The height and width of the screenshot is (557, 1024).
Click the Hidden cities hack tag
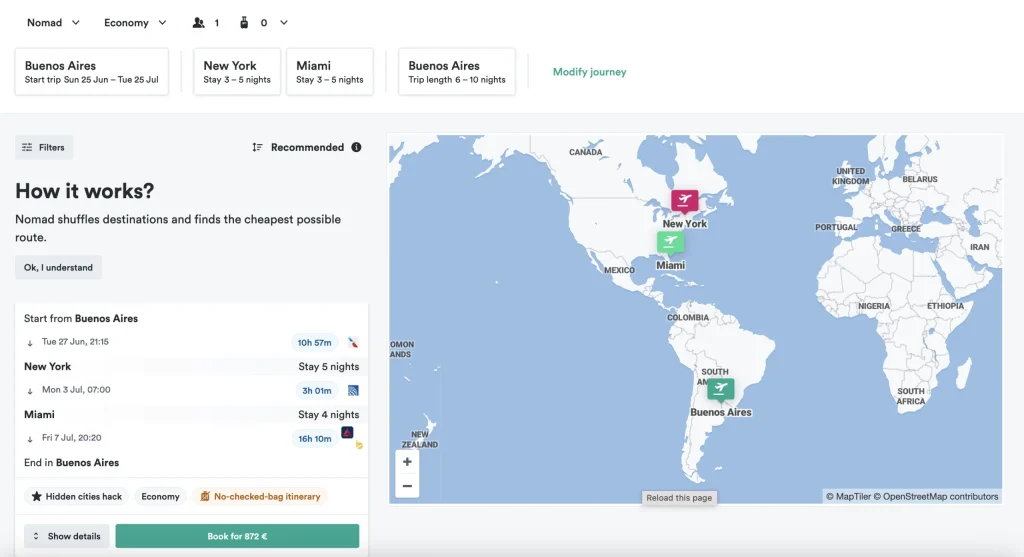(76, 496)
